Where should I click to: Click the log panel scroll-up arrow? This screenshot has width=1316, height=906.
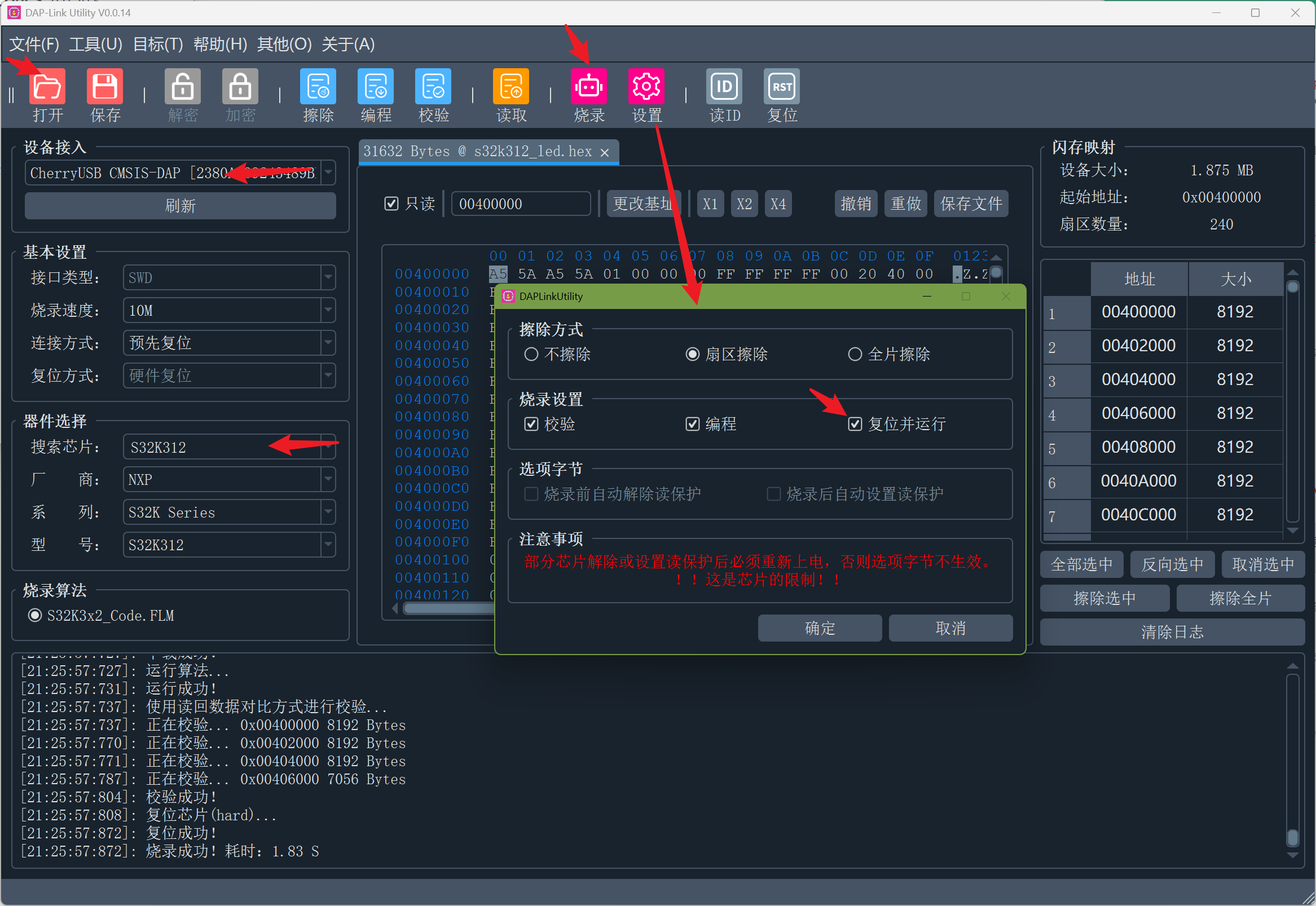(1292, 666)
